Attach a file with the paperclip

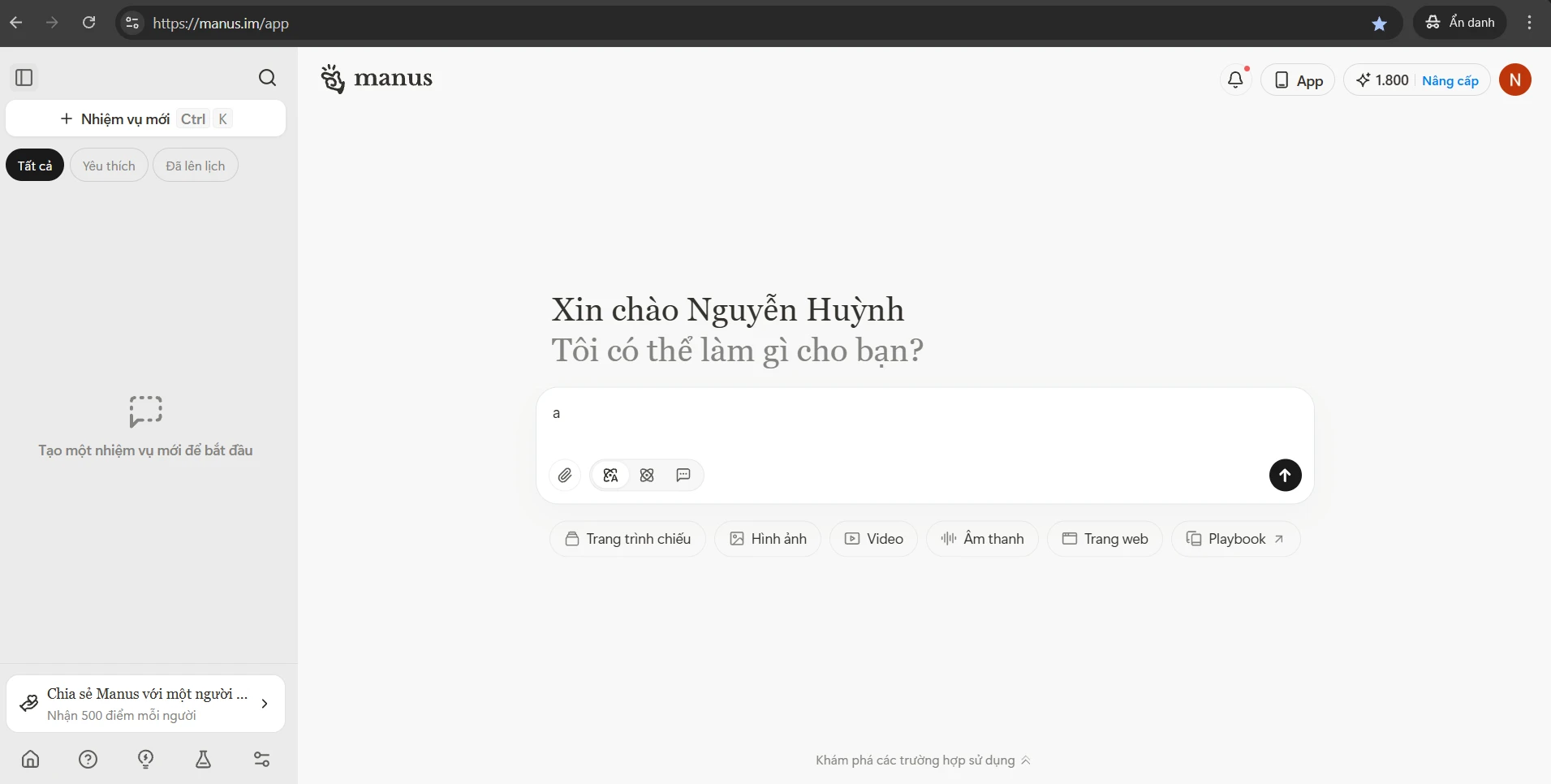pyautogui.click(x=565, y=476)
